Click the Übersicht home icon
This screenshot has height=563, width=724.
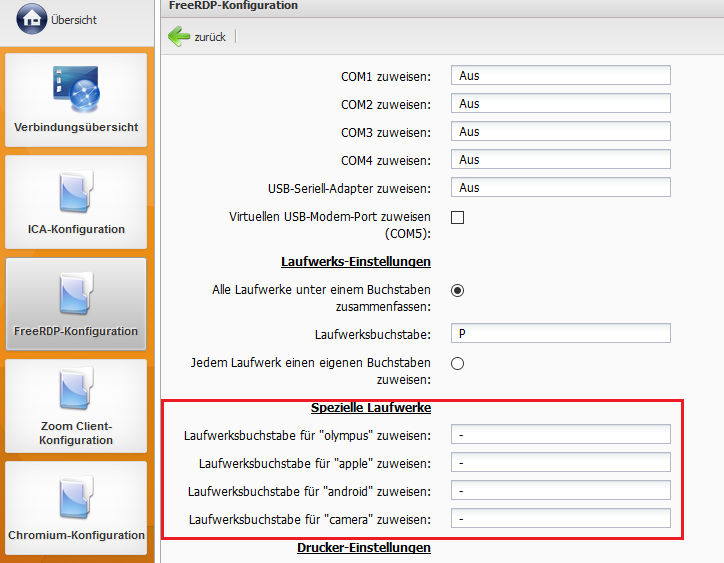(x=32, y=19)
